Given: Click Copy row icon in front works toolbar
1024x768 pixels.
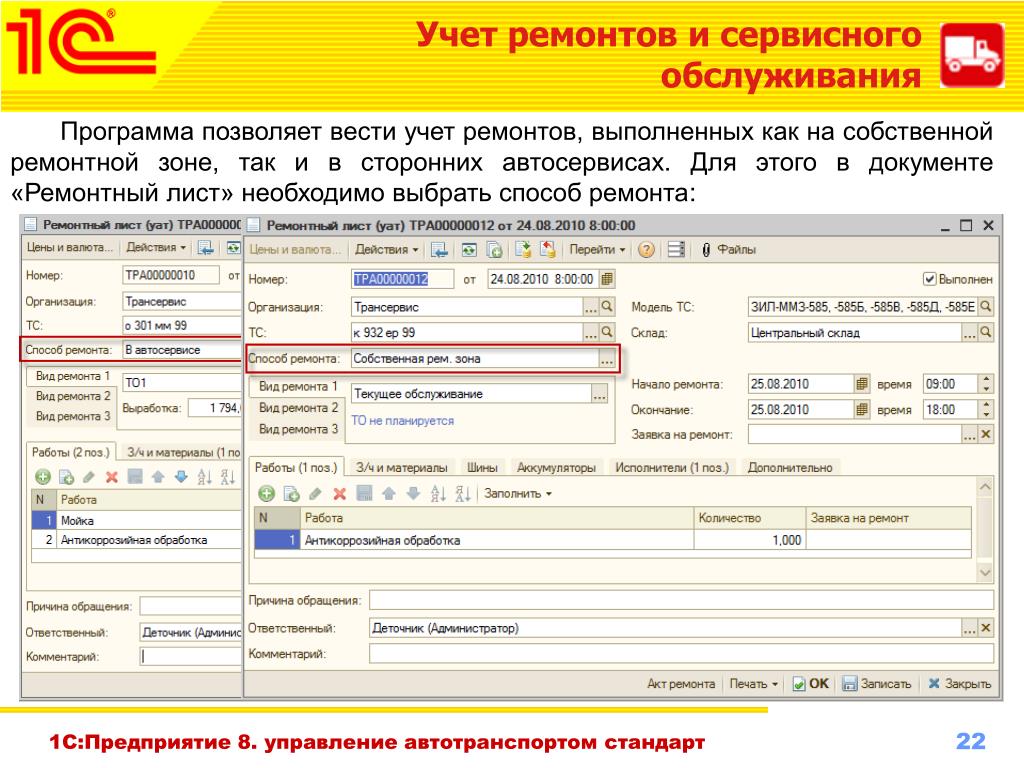Looking at the screenshot, I should (x=291, y=494).
